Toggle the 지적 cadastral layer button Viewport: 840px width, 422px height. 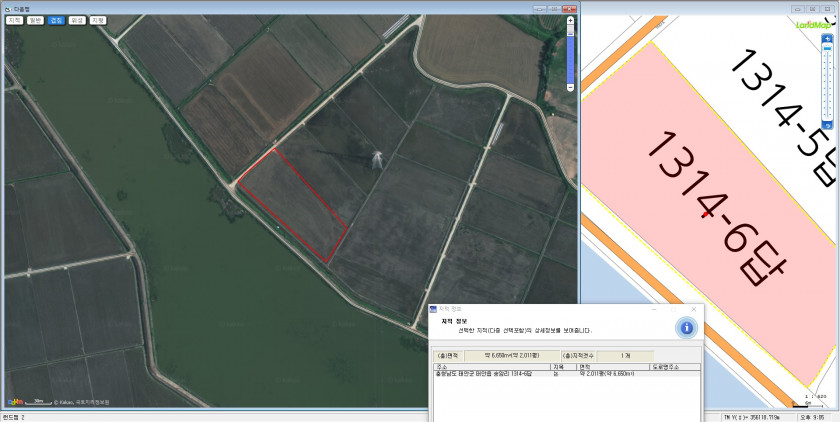[15, 20]
